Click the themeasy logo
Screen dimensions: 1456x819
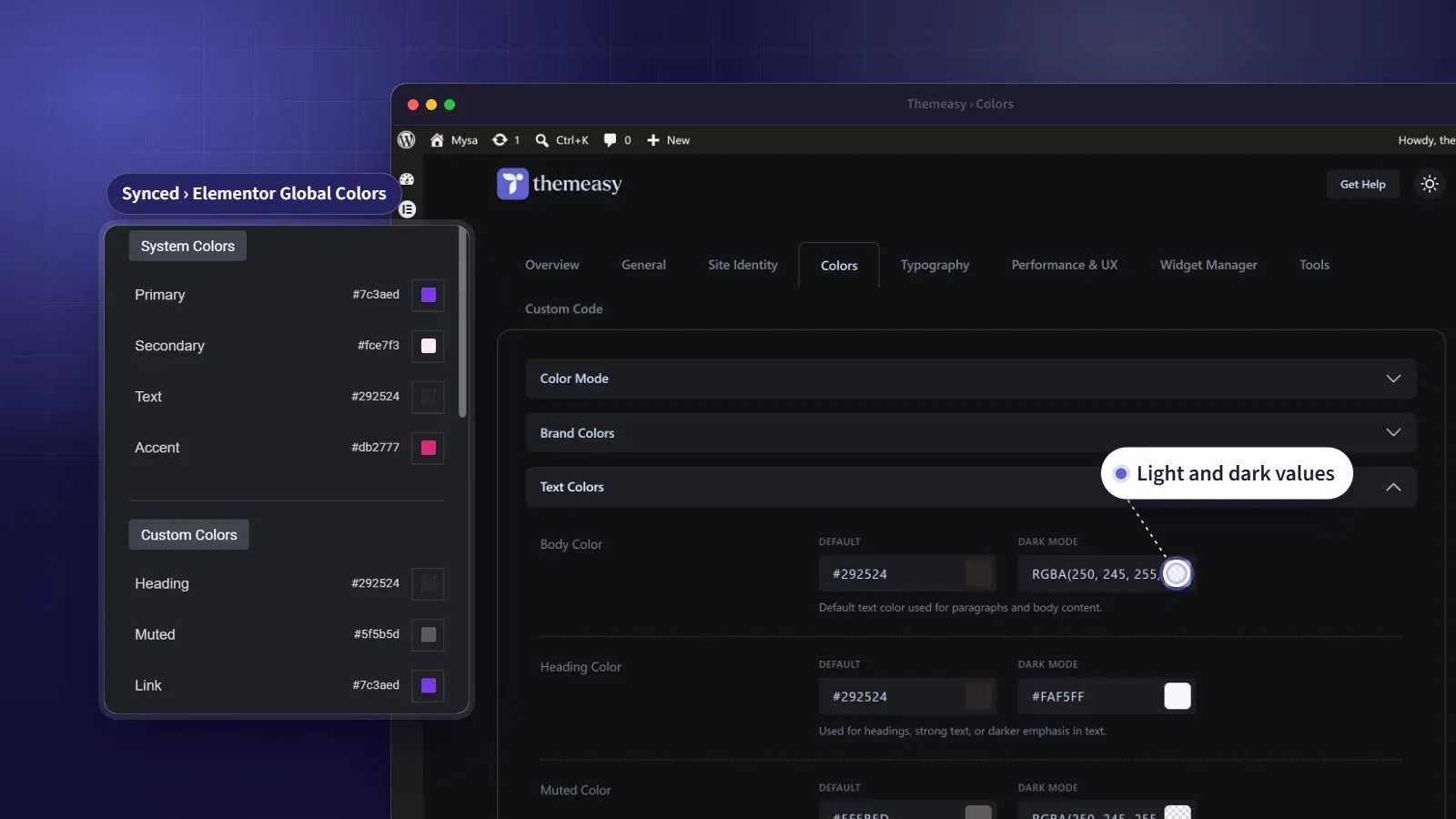pos(560,184)
